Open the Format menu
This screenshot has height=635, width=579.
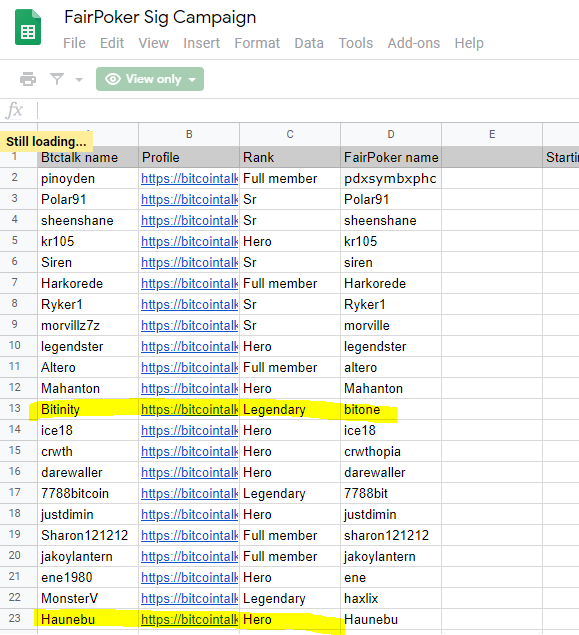(257, 43)
